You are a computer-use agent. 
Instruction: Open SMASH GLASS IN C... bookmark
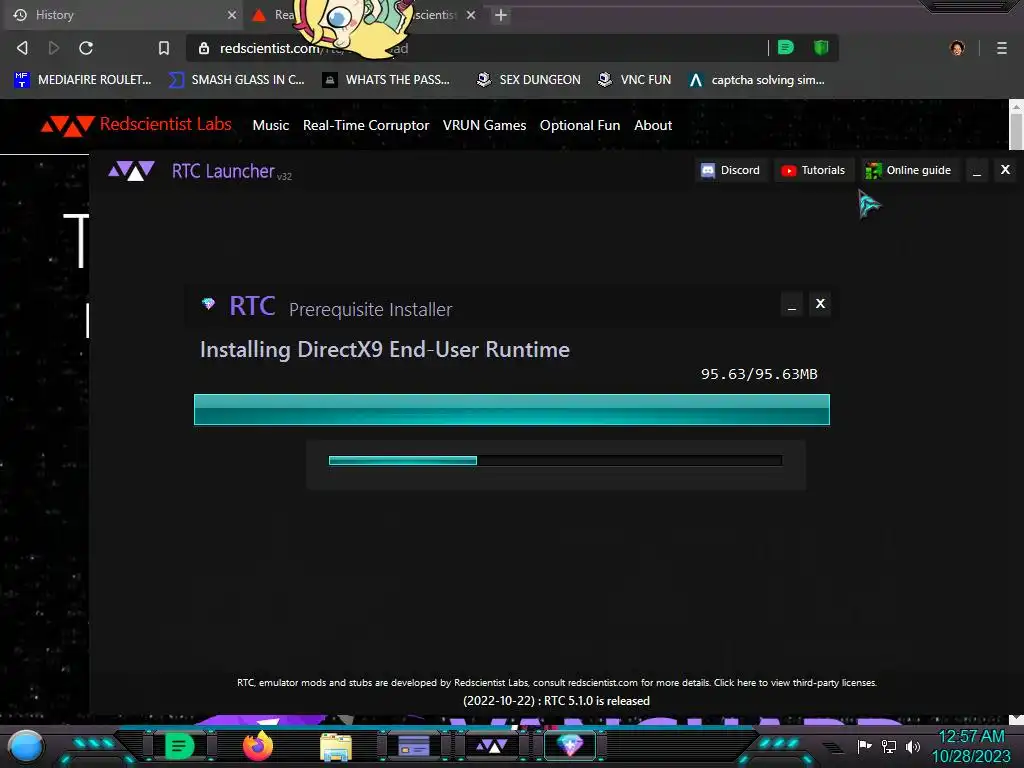point(237,80)
